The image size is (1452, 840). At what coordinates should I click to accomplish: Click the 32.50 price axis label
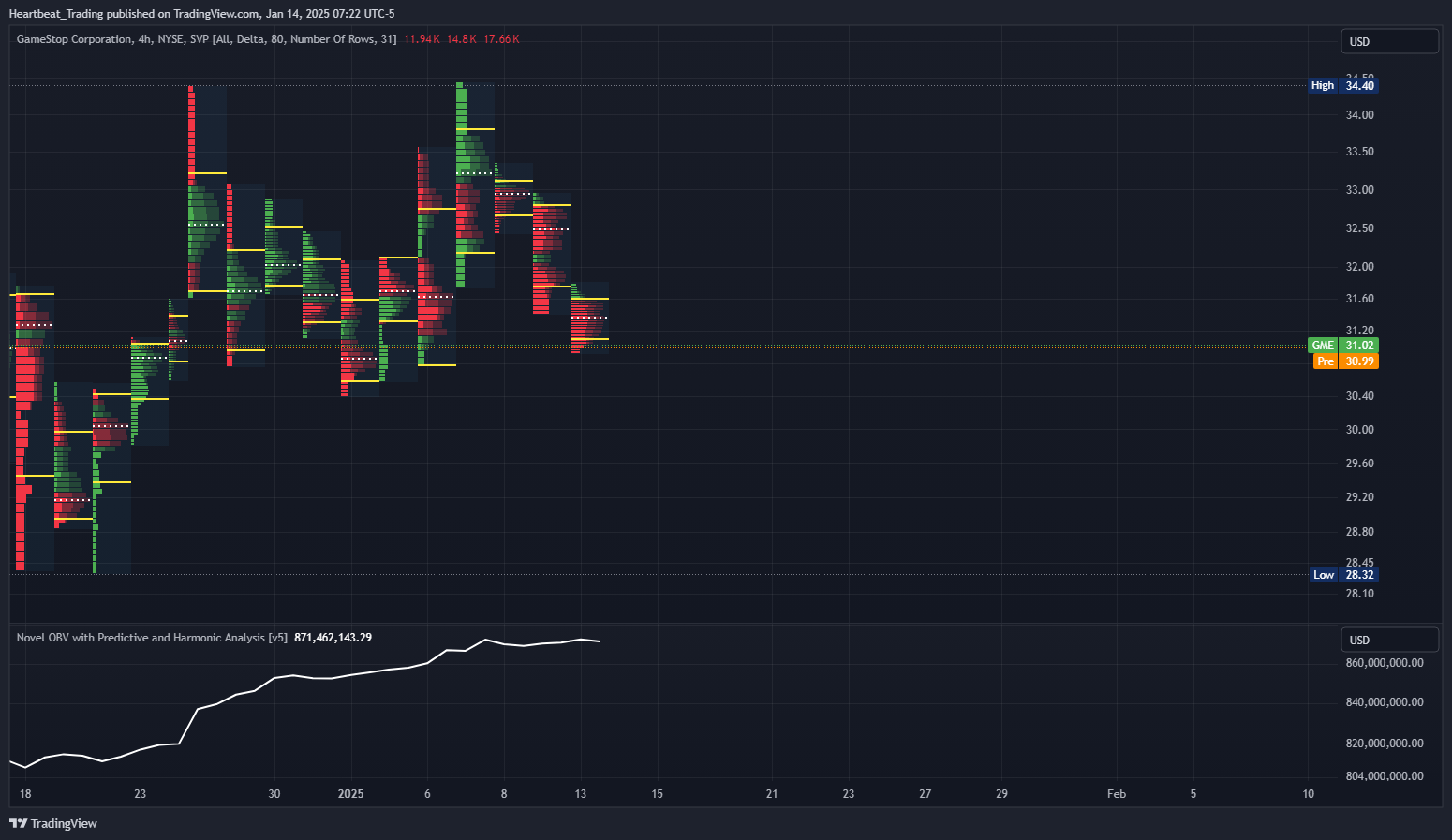[1360, 228]
